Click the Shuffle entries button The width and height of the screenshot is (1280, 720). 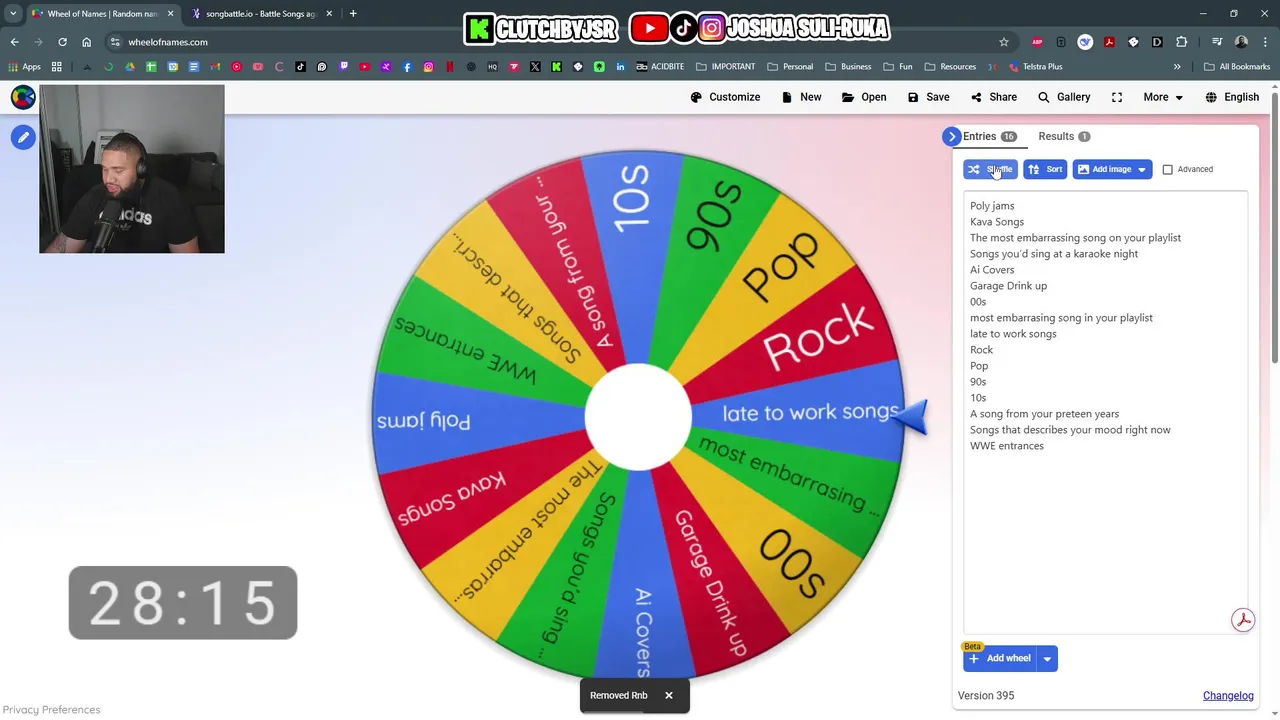(990, 169)
